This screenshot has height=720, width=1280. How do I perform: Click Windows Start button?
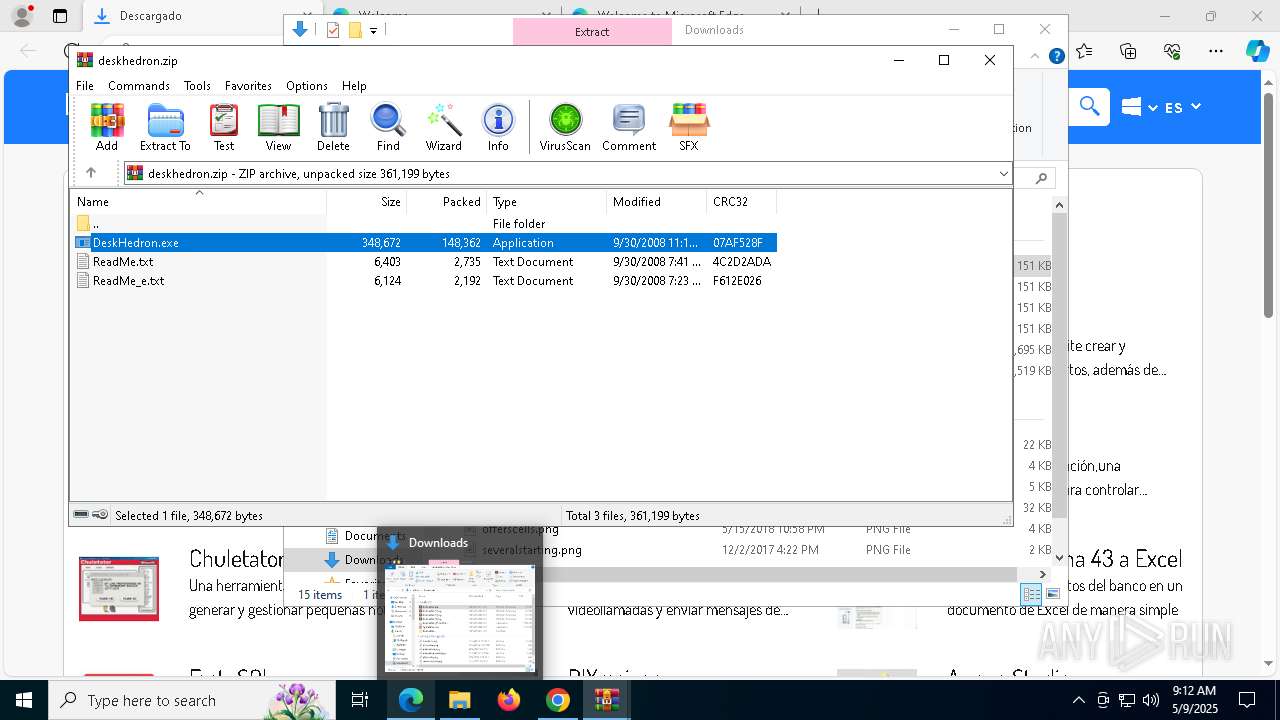click(24, 700)
